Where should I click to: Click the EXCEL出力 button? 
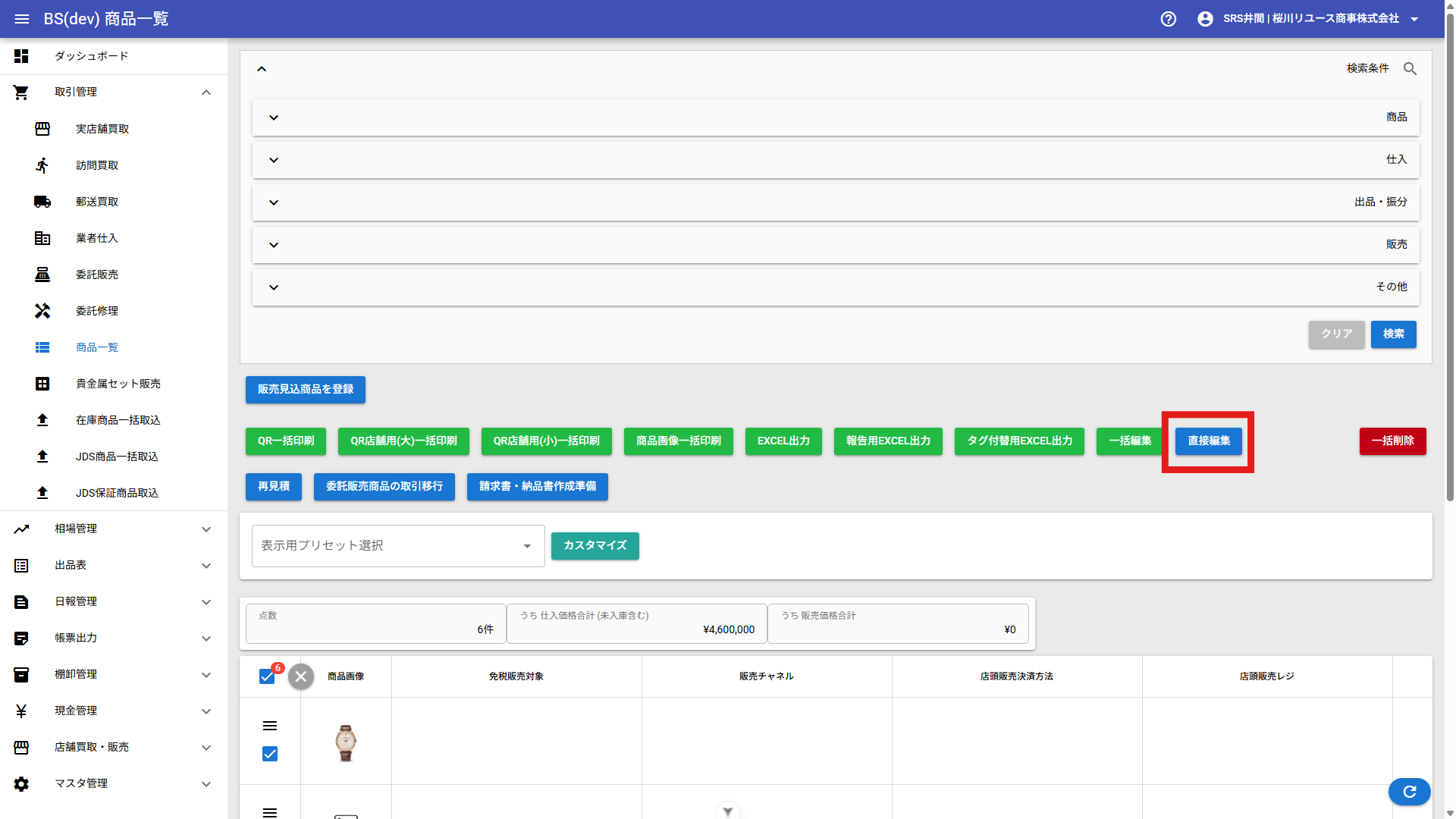click(x=783, y=441)
